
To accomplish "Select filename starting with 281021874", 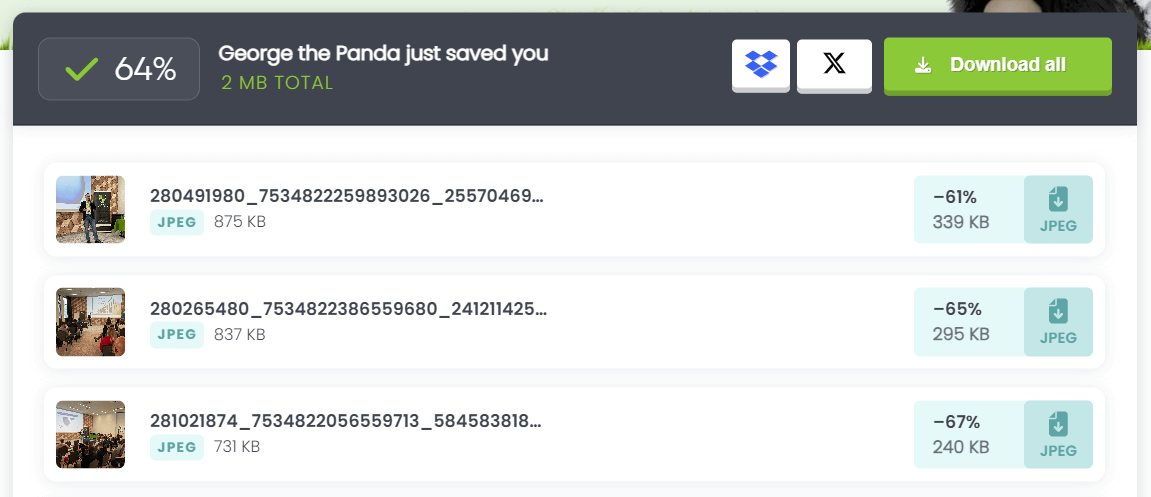I will tap(346, 421).
